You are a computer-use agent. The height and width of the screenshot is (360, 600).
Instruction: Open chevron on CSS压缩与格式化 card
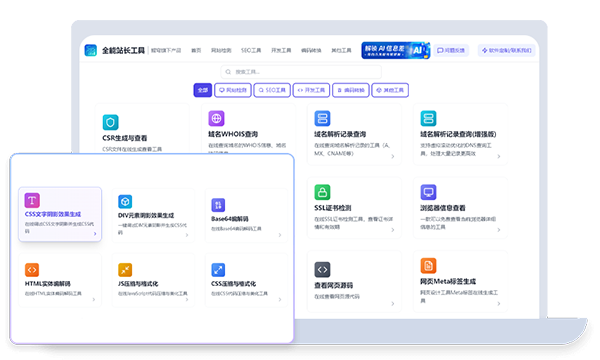click(x=280, y=300)
